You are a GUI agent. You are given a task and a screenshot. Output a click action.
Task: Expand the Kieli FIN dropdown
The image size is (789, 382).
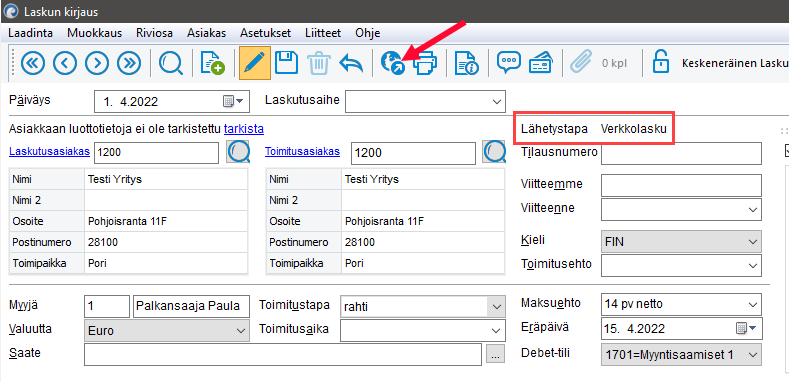[x=753, y=242]
